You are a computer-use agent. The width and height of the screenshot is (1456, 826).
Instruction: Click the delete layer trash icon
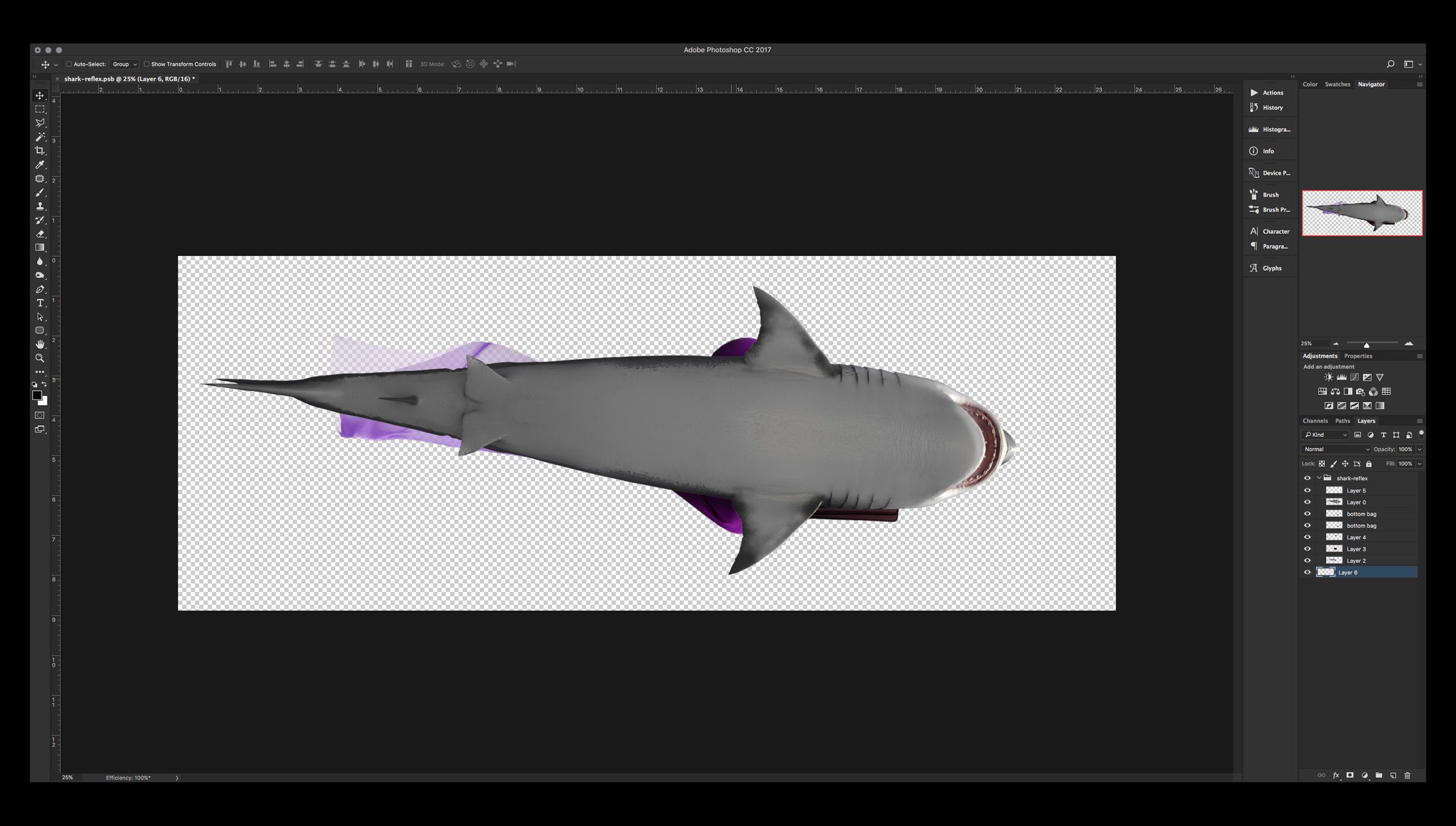(x=1407, y=775)
